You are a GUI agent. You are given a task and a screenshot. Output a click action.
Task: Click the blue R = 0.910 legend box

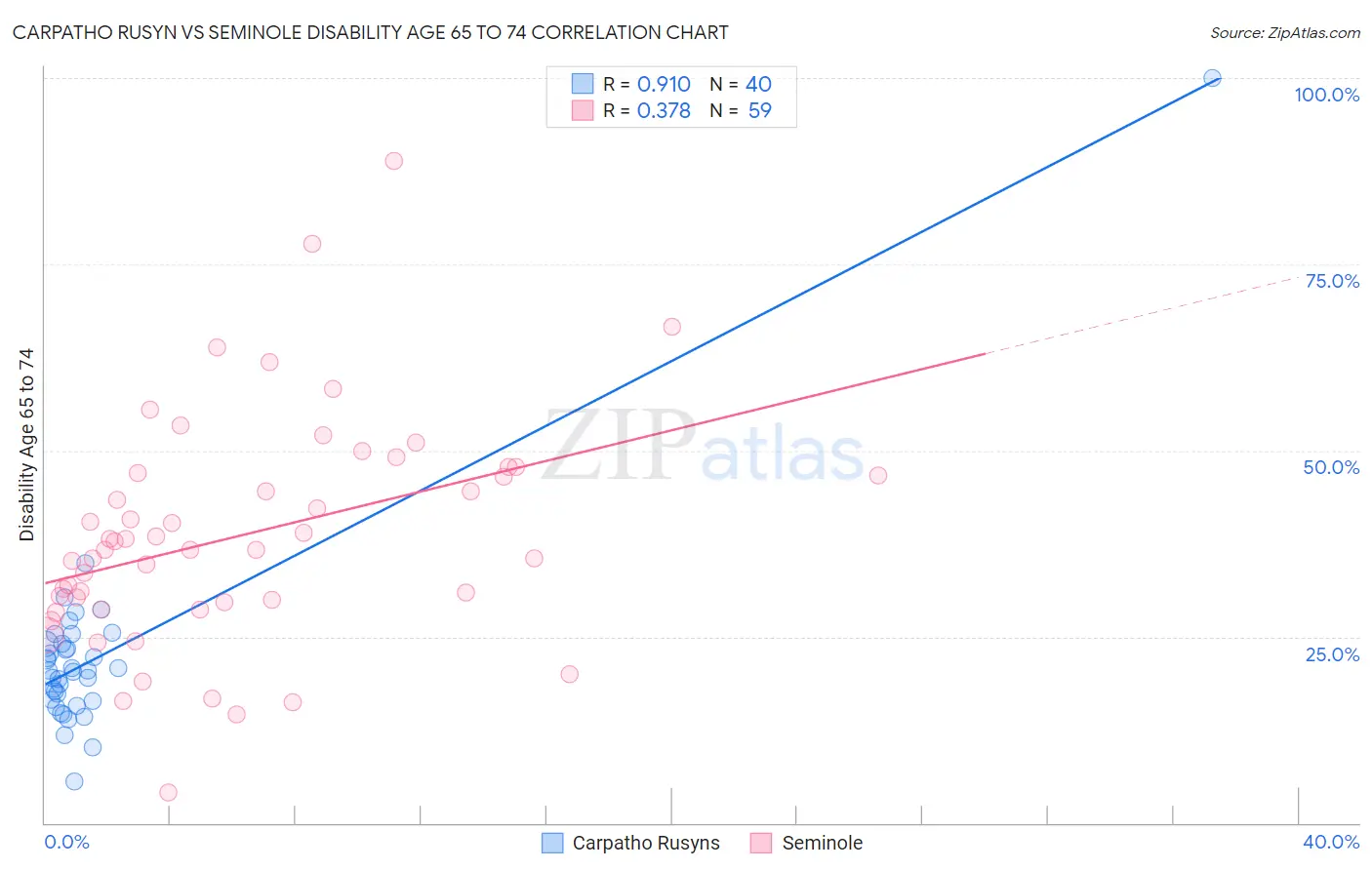coord(583,84)
